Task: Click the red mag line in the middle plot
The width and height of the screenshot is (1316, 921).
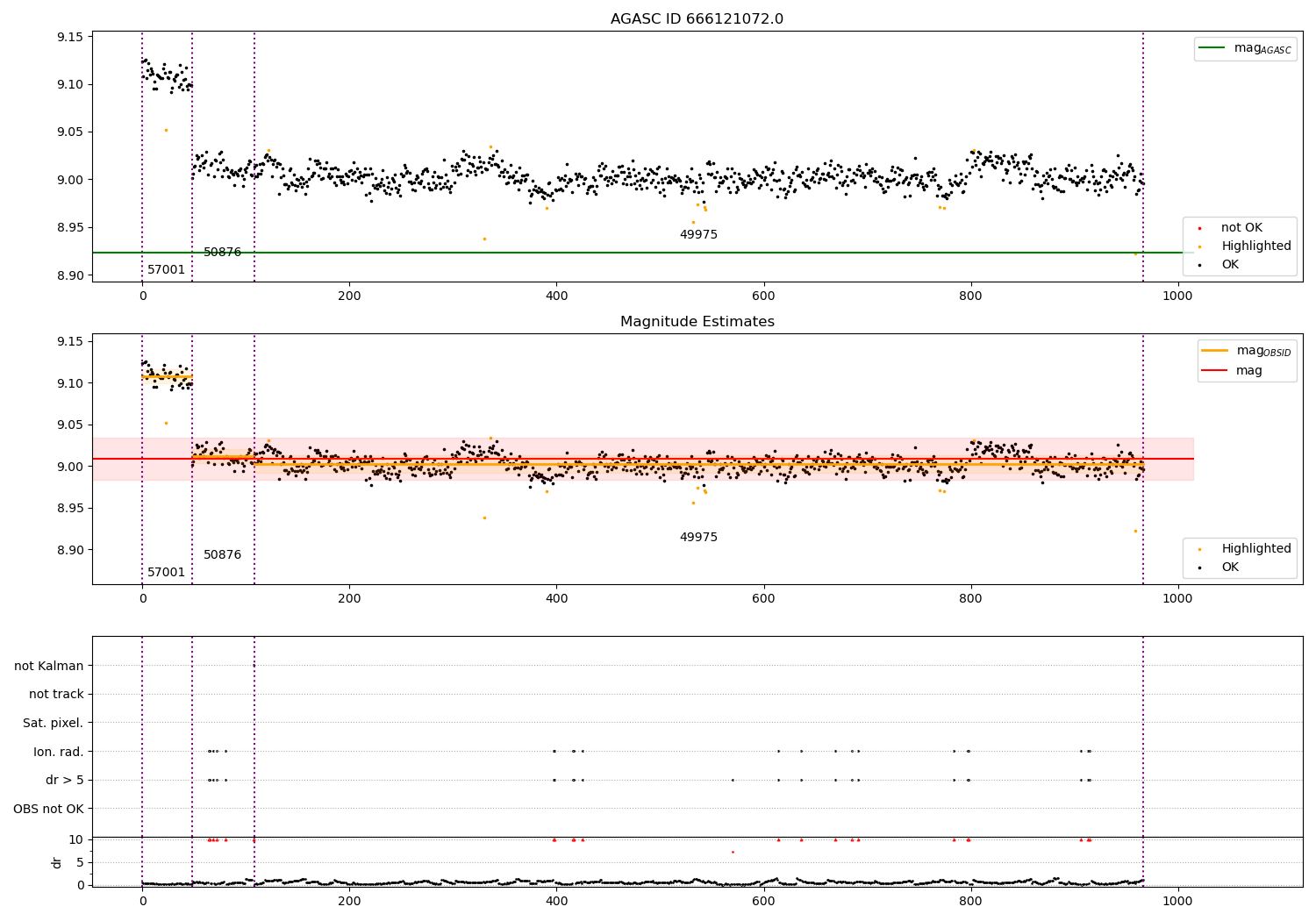Action: (643, 459)
